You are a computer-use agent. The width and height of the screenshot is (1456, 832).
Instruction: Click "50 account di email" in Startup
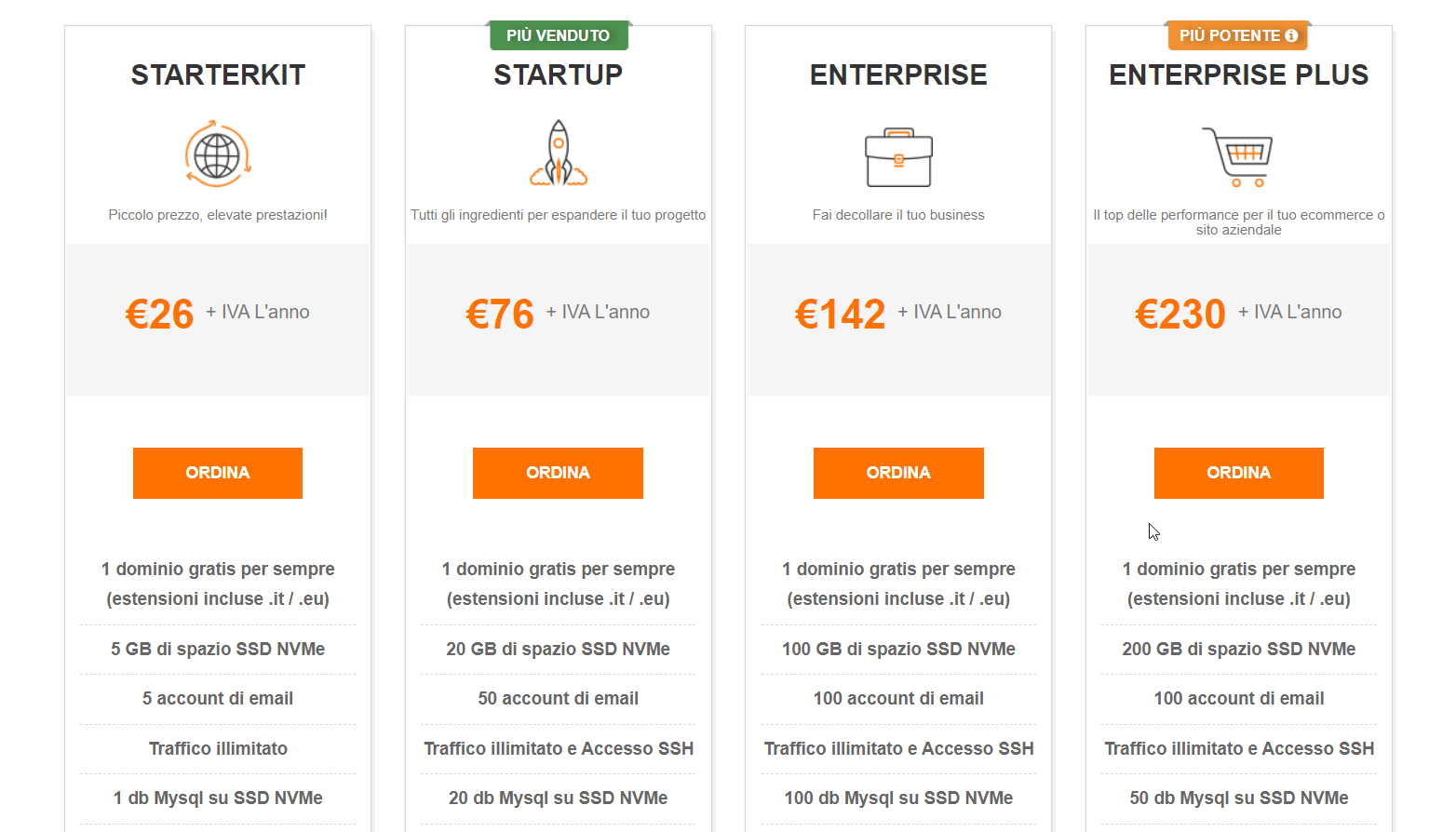tap(559, 699)
